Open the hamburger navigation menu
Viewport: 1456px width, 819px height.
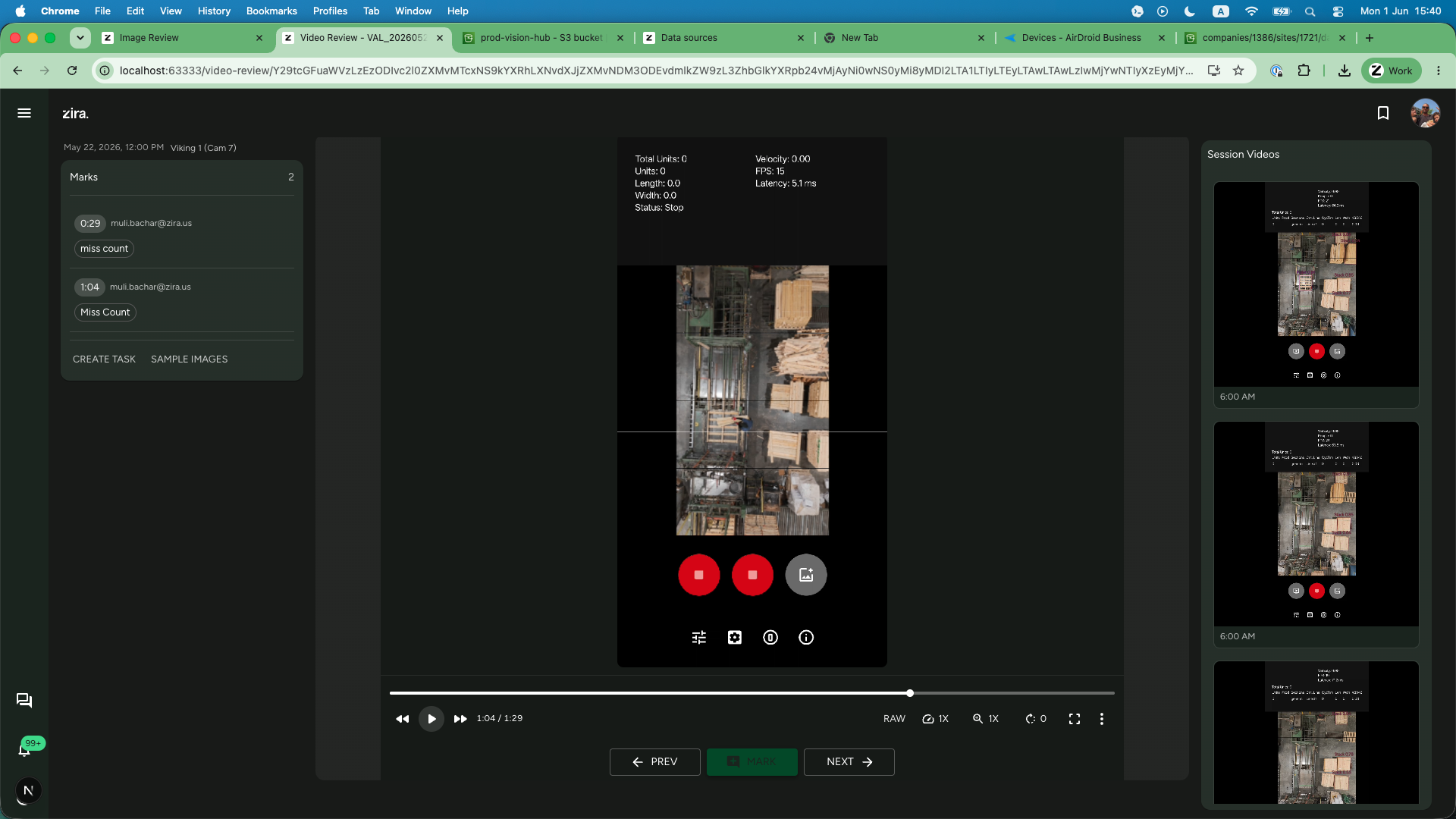24,113
